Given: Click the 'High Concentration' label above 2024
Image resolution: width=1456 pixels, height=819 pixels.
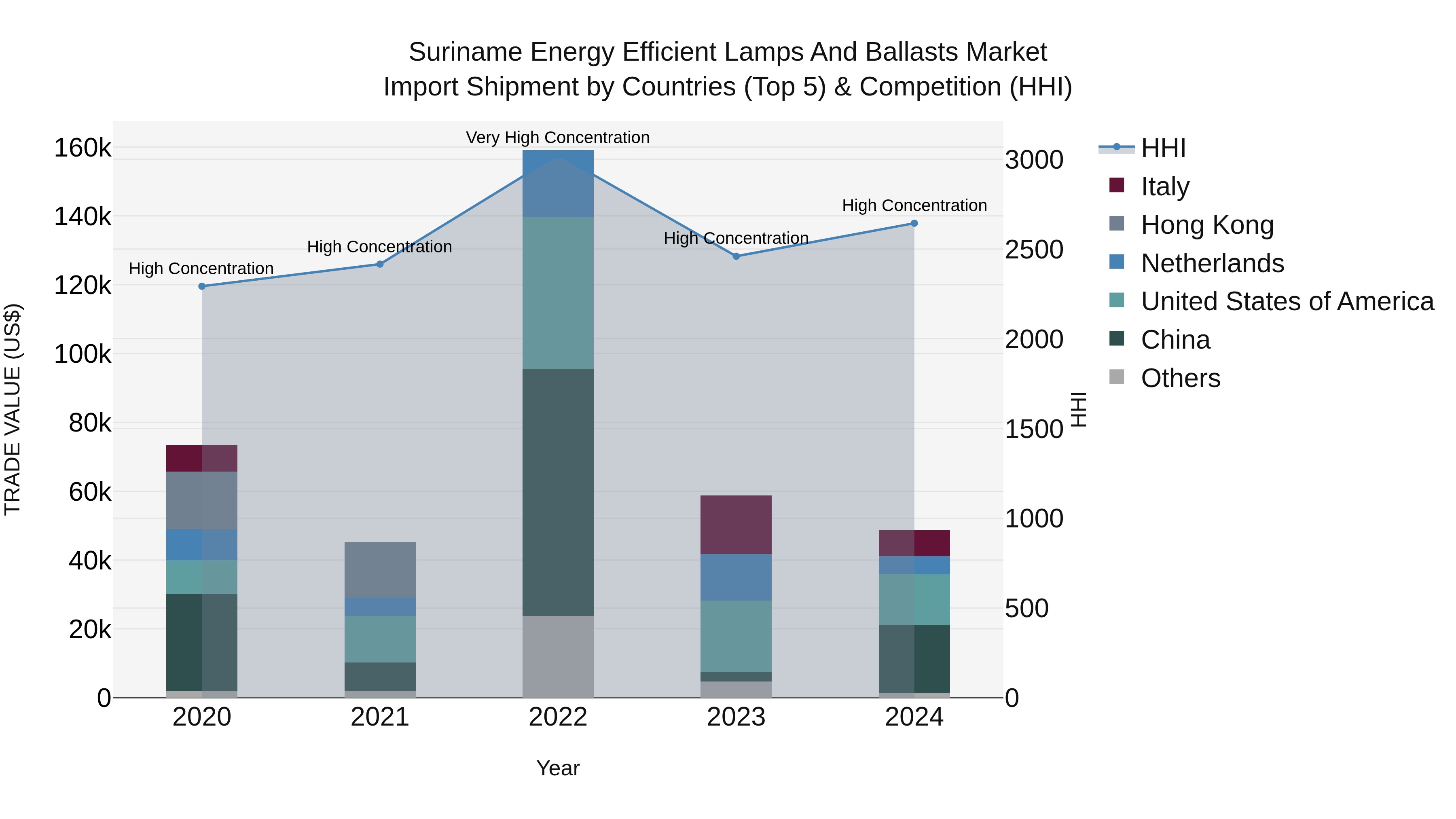Looking at the screenshot, I should click(x=914, y=205).
